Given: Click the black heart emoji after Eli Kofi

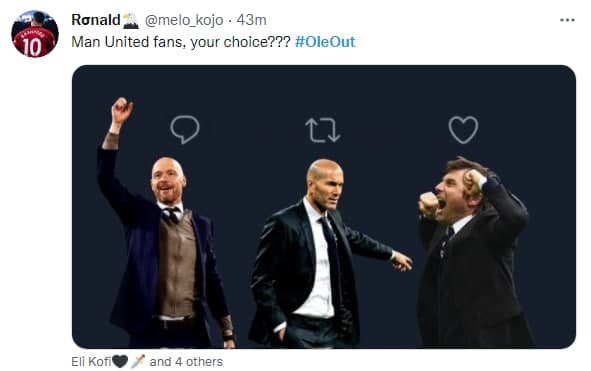Looking at the screenshot, I should click(120, 362).
